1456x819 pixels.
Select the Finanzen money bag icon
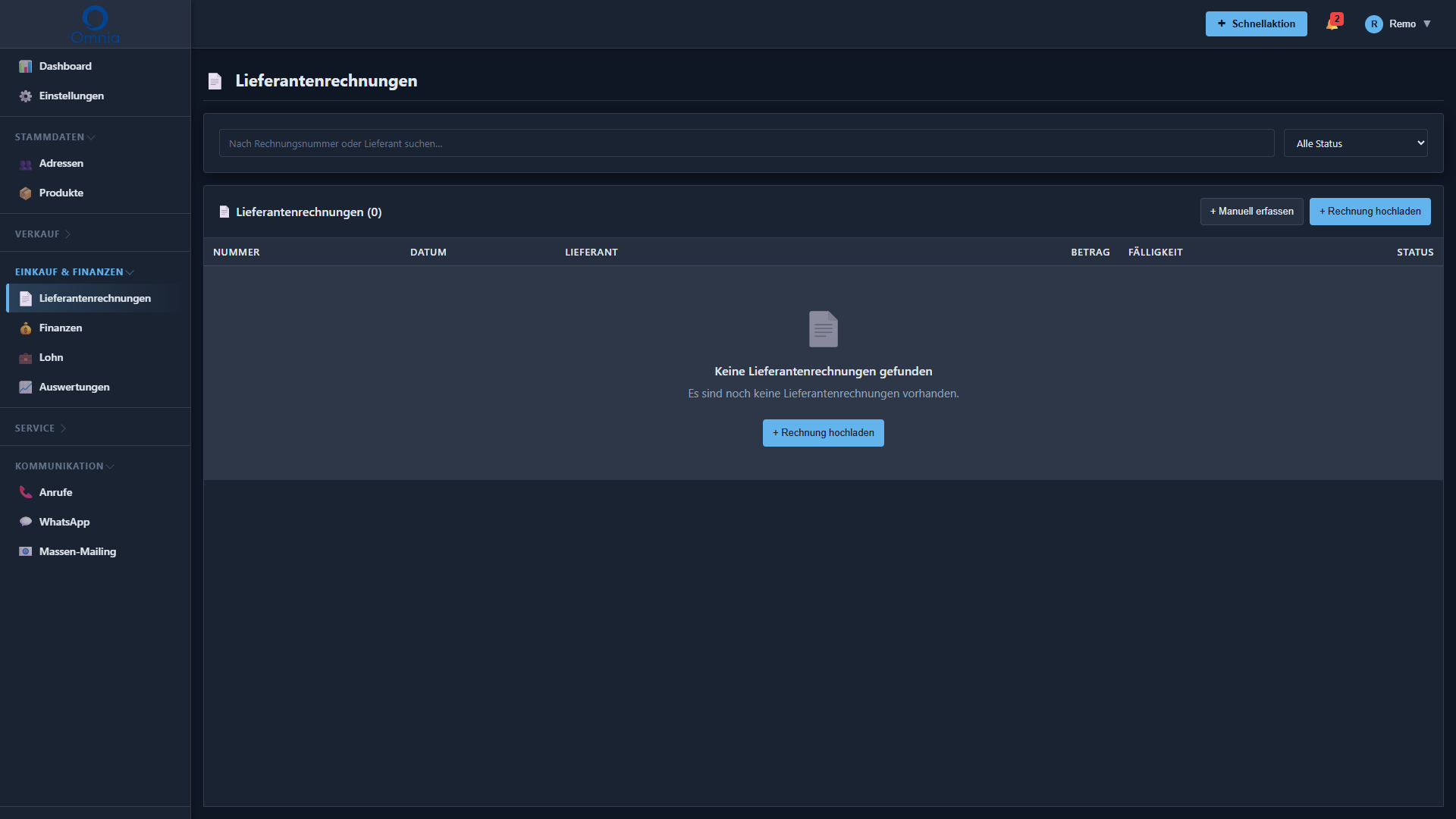click(26, 328)
